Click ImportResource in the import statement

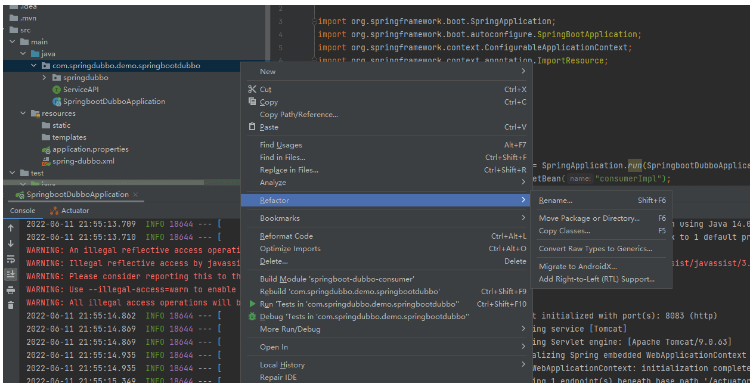click(x=572, y=60)
